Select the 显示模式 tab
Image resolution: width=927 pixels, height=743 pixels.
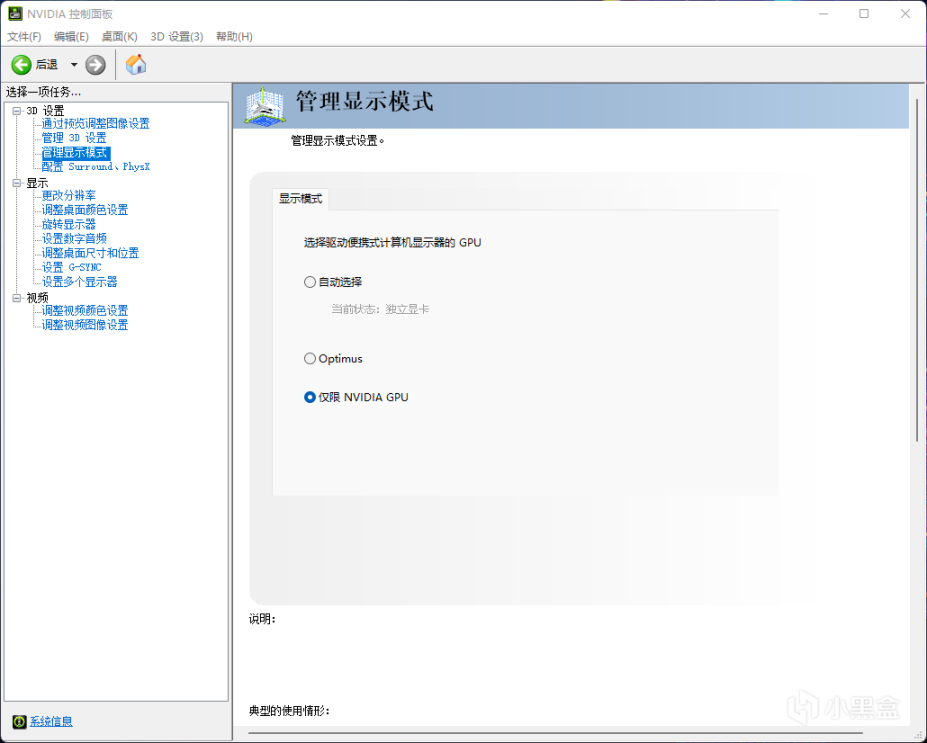[x=300, y=199]
